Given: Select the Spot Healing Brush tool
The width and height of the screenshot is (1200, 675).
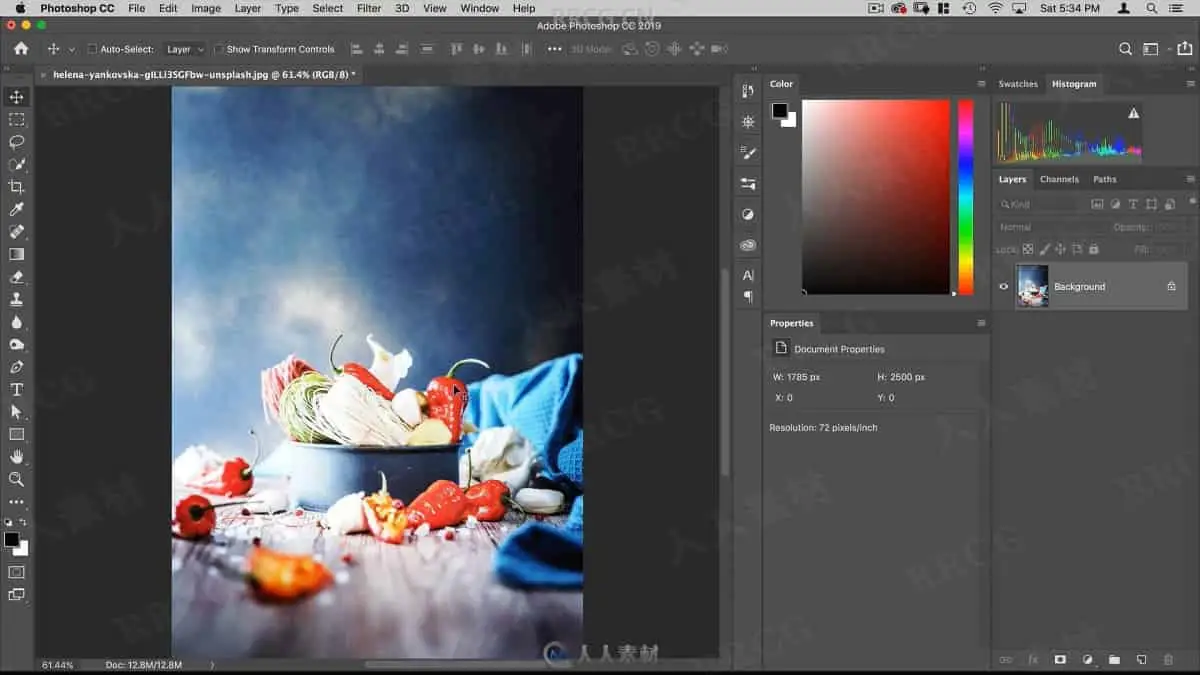Looking at the screenshot, I should point(16,232).
